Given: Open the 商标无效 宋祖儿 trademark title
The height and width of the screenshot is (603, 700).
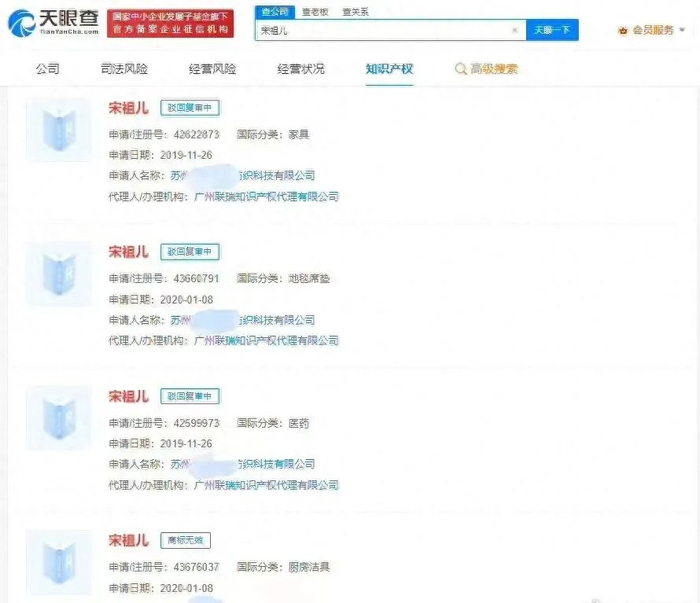Looking at the screenshot, I should [x=129, y=541].
